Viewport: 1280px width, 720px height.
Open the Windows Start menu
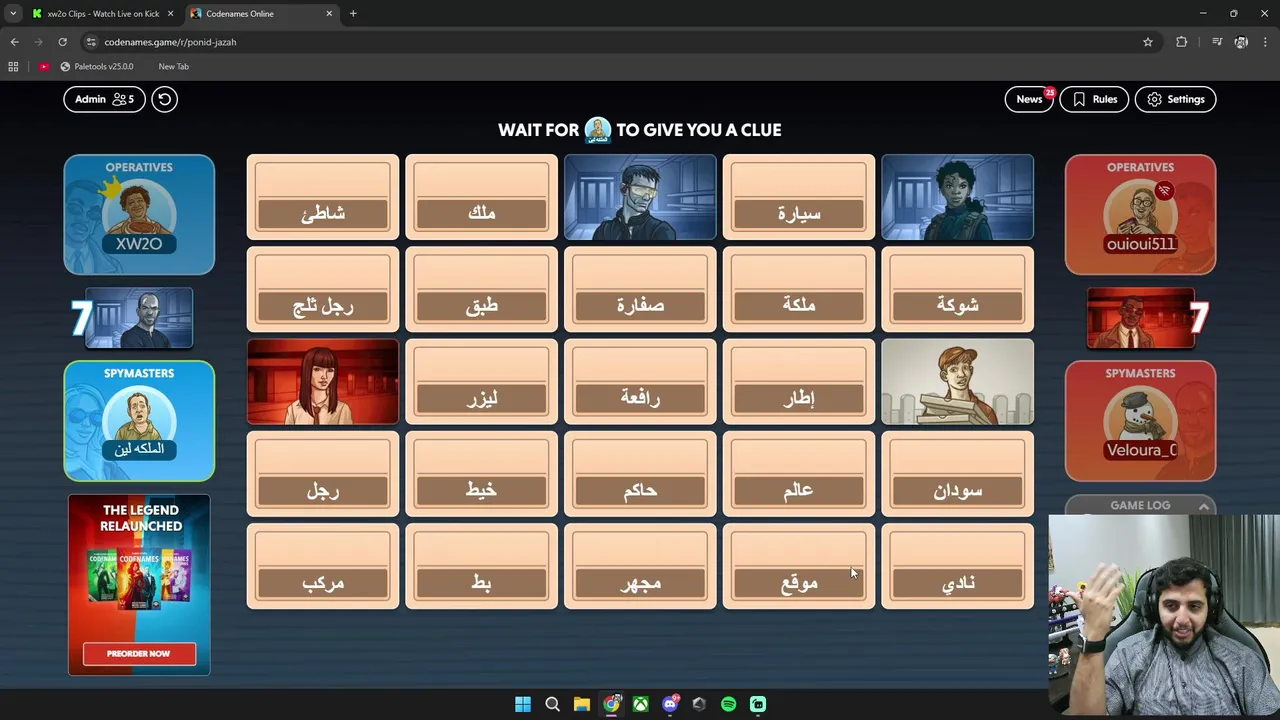coord(523,704)
